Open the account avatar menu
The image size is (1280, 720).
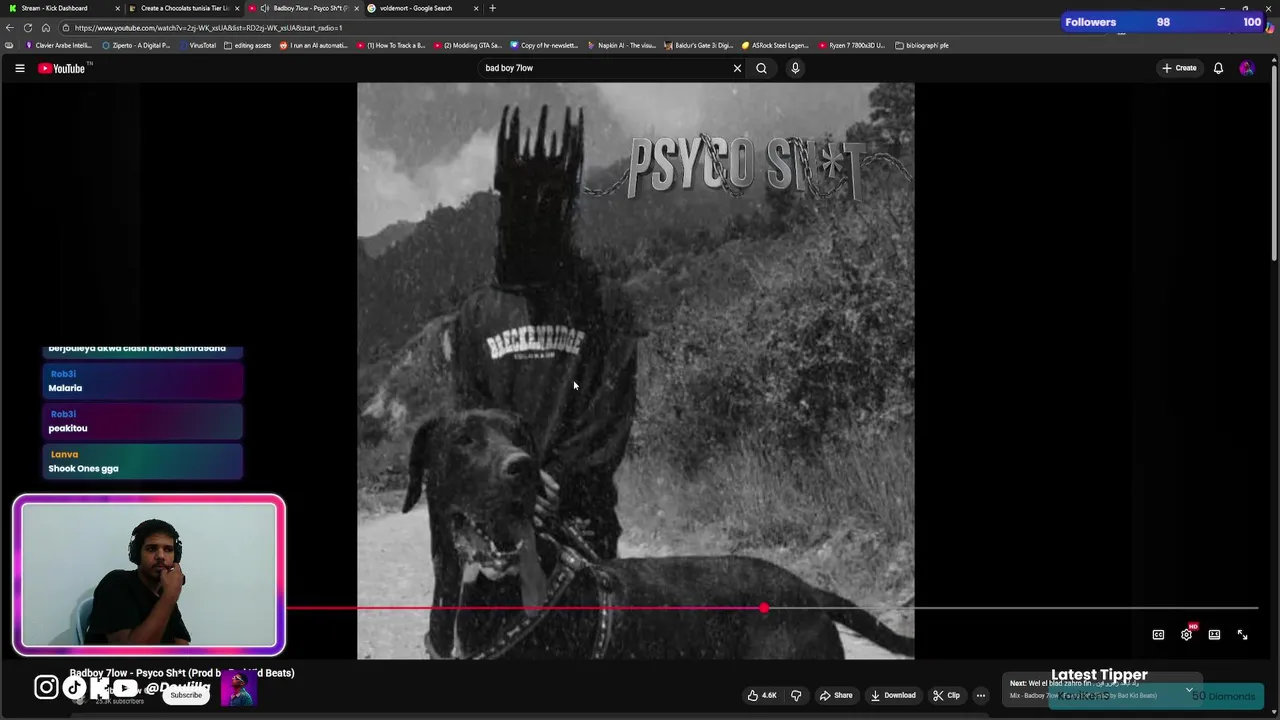(x=1246, y=68)
